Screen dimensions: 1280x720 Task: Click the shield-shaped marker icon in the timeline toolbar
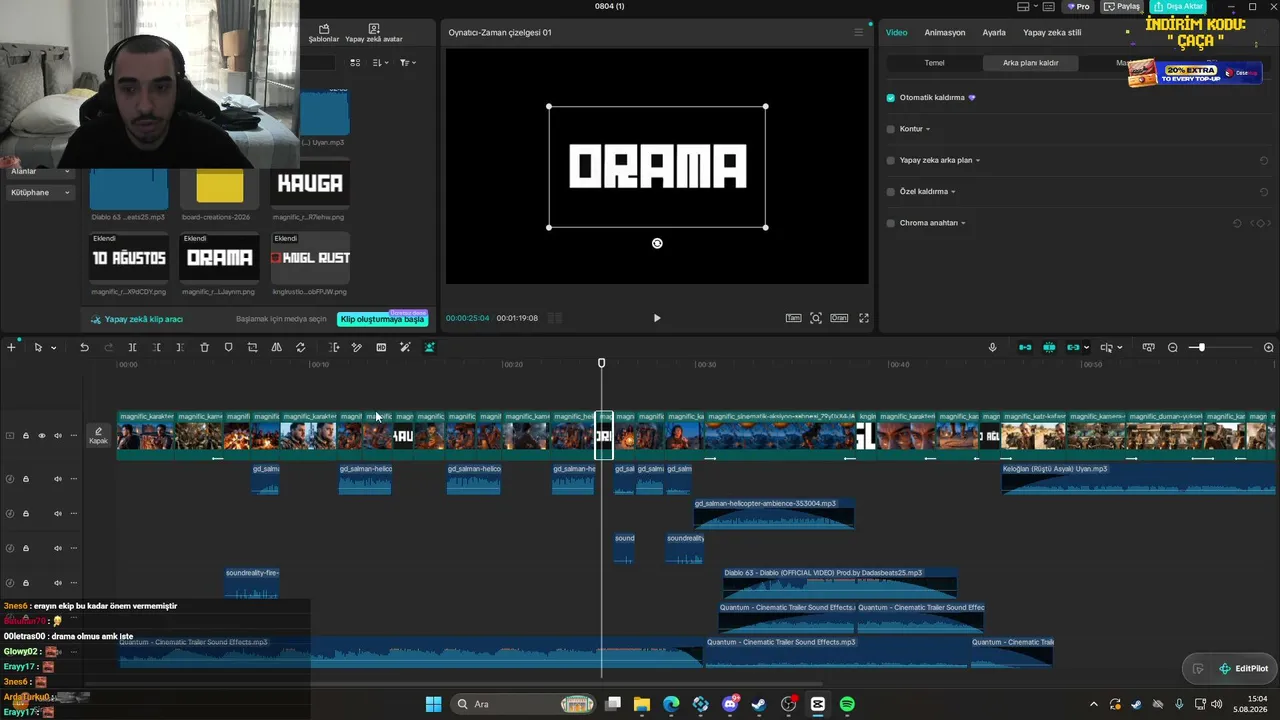tap(228, 347)
